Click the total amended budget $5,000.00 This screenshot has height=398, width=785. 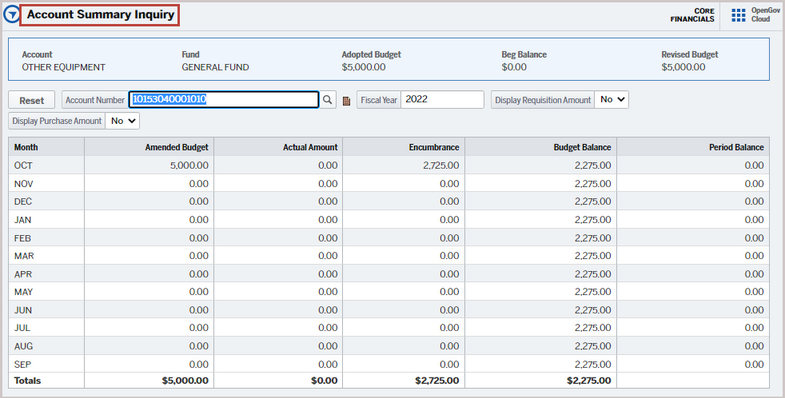(x=185, y=380)
